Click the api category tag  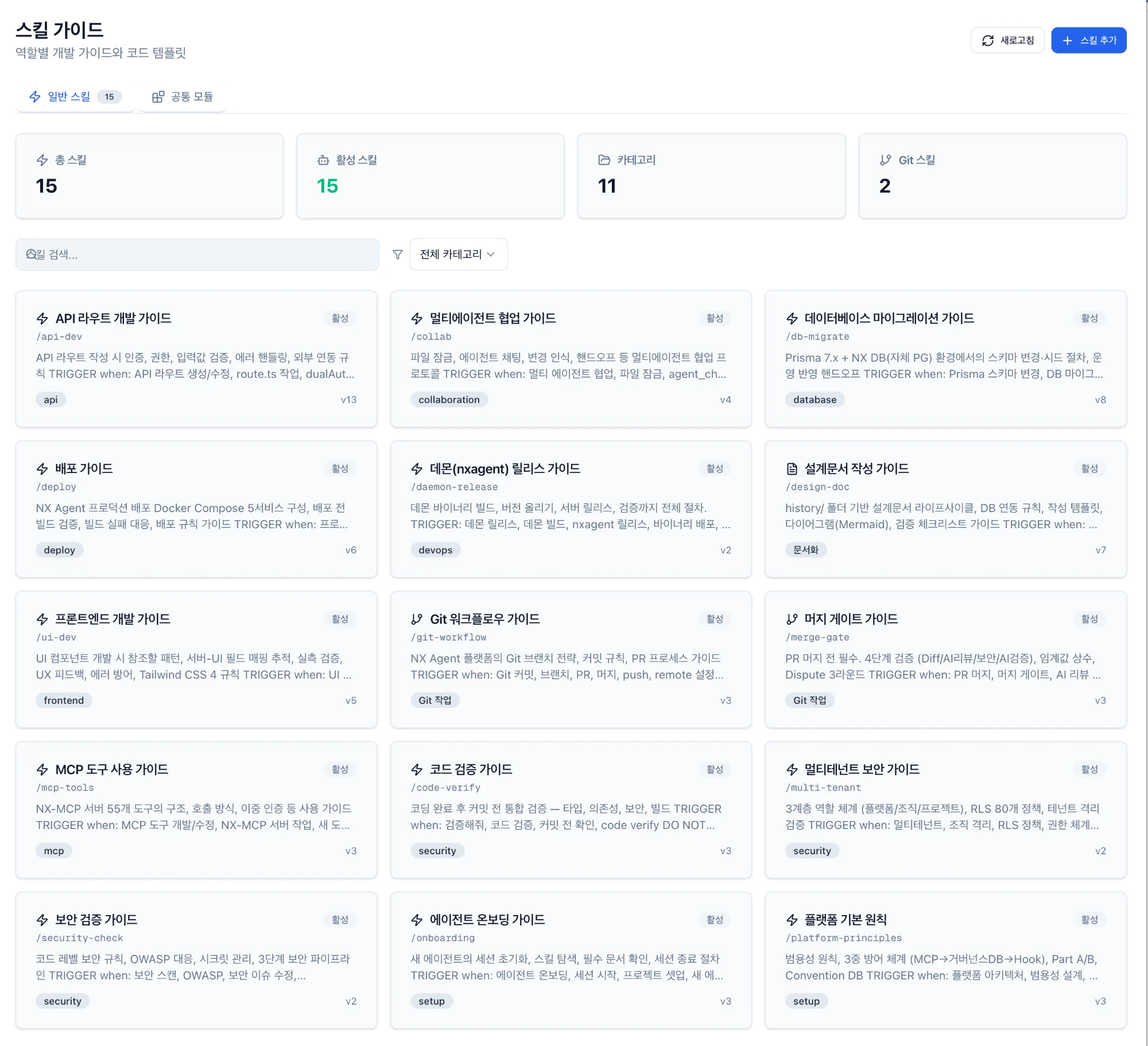51,400
